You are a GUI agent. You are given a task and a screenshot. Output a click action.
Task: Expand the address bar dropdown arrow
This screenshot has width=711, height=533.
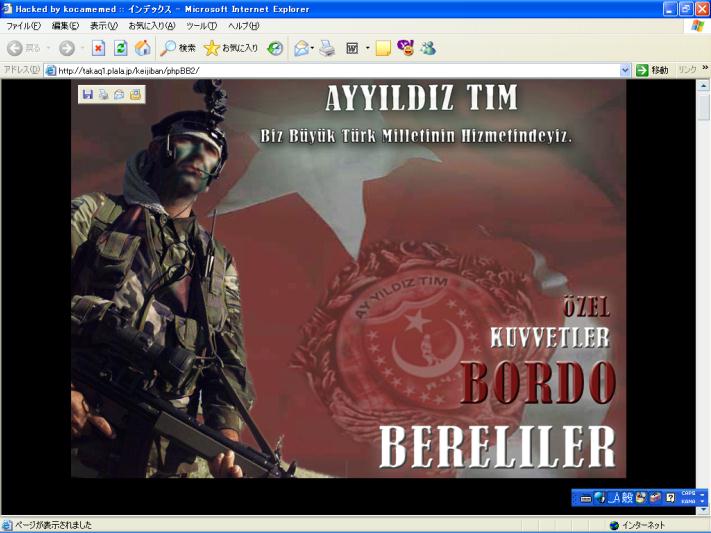tap(626, 70)
